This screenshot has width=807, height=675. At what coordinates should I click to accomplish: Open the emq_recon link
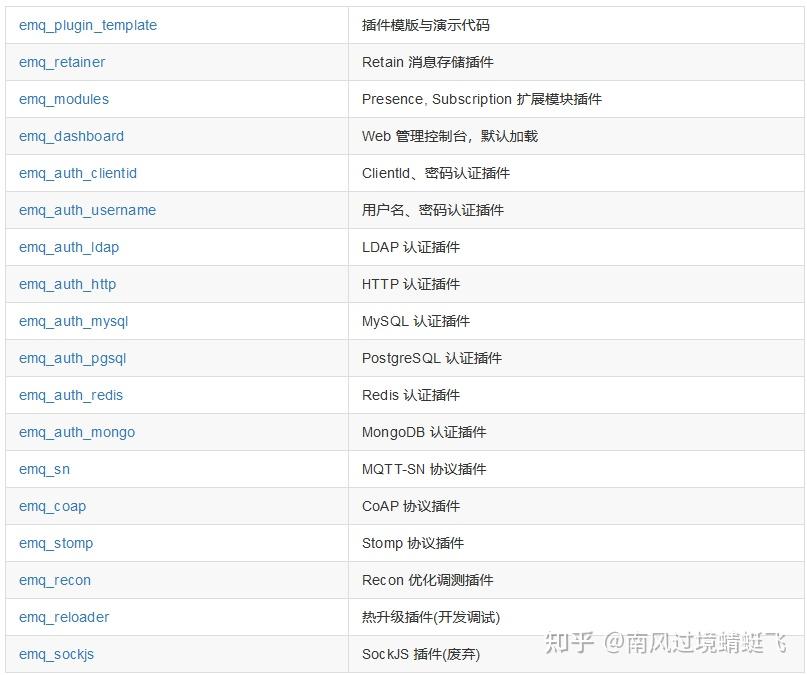(55, 581)
